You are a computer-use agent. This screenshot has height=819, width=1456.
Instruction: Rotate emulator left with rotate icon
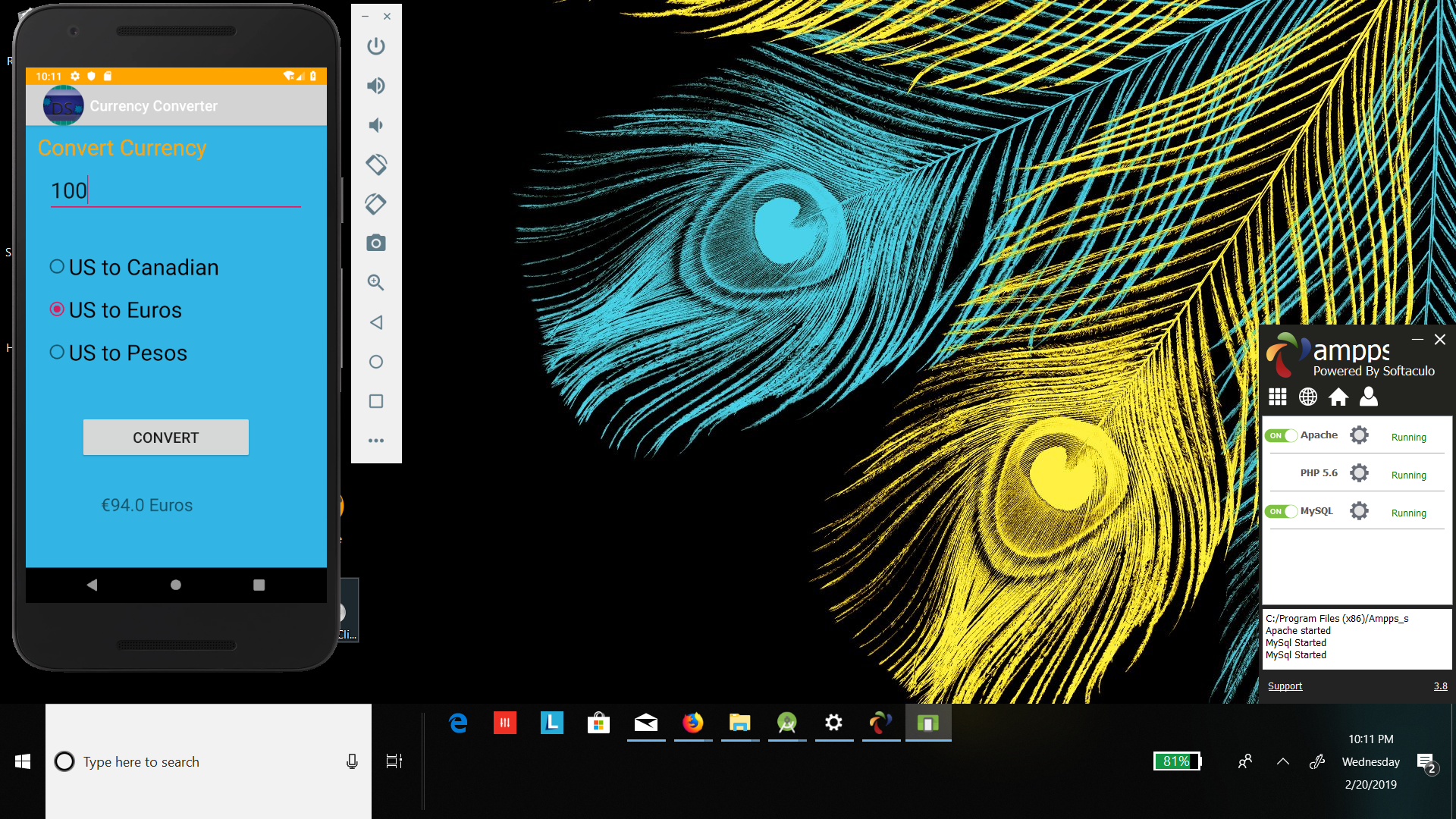376,165
